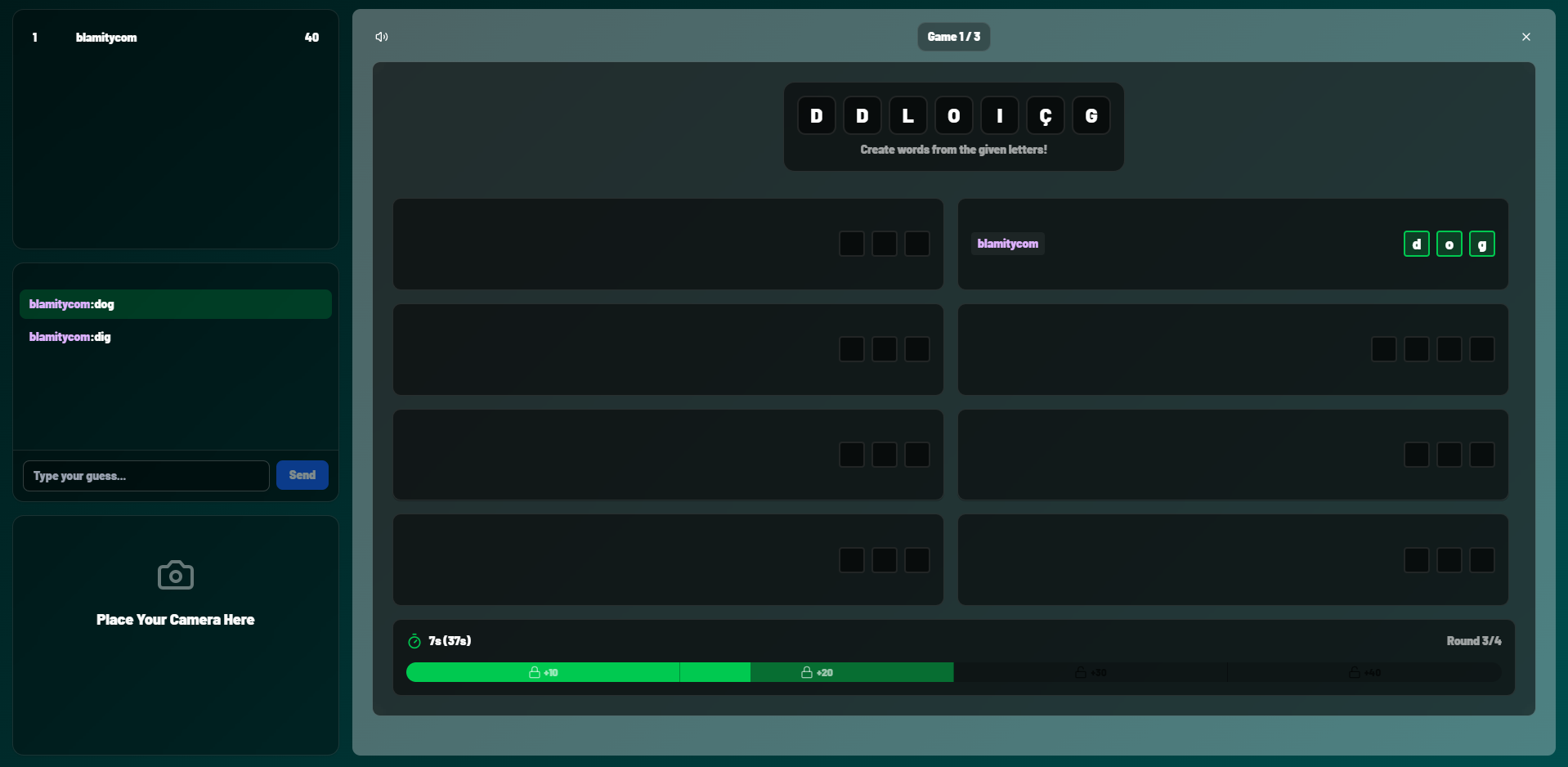
Task: Focus the Type your guess input field
Action: (x=146, y=476)
